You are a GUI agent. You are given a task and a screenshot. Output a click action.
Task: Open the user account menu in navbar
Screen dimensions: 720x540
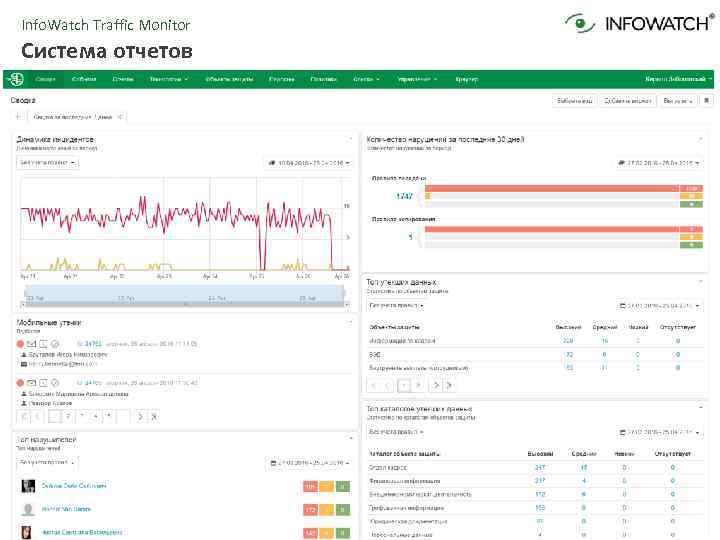click(x=678, y=79)
